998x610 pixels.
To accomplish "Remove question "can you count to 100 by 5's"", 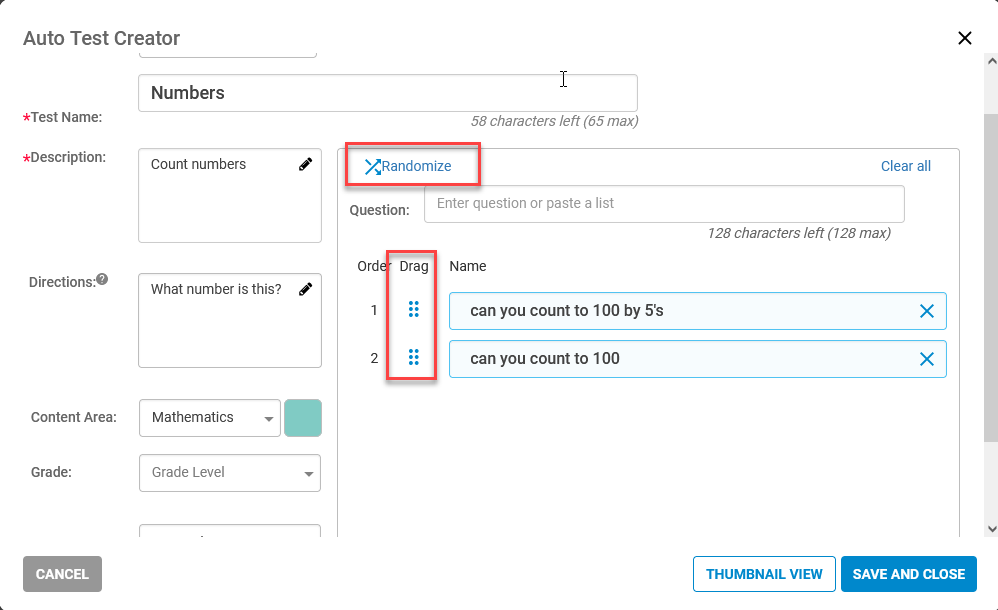I will [927, 311].
